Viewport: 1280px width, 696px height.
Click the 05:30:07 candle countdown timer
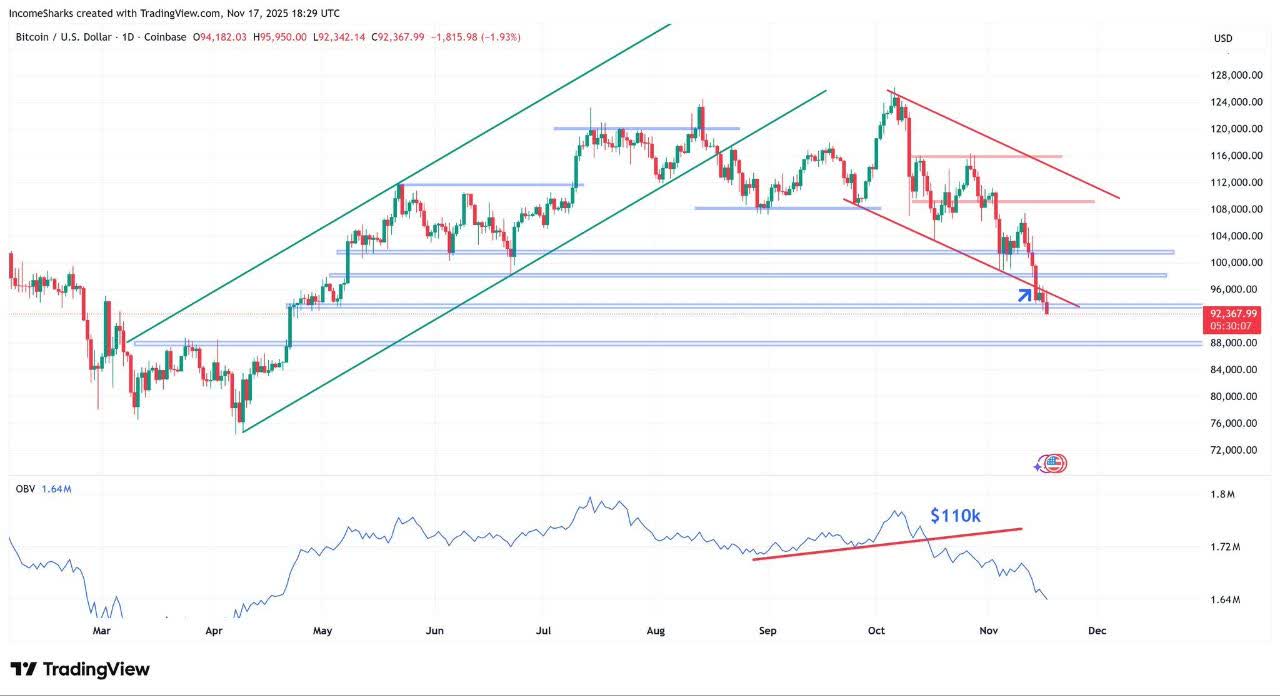(x=1233, y=326)
